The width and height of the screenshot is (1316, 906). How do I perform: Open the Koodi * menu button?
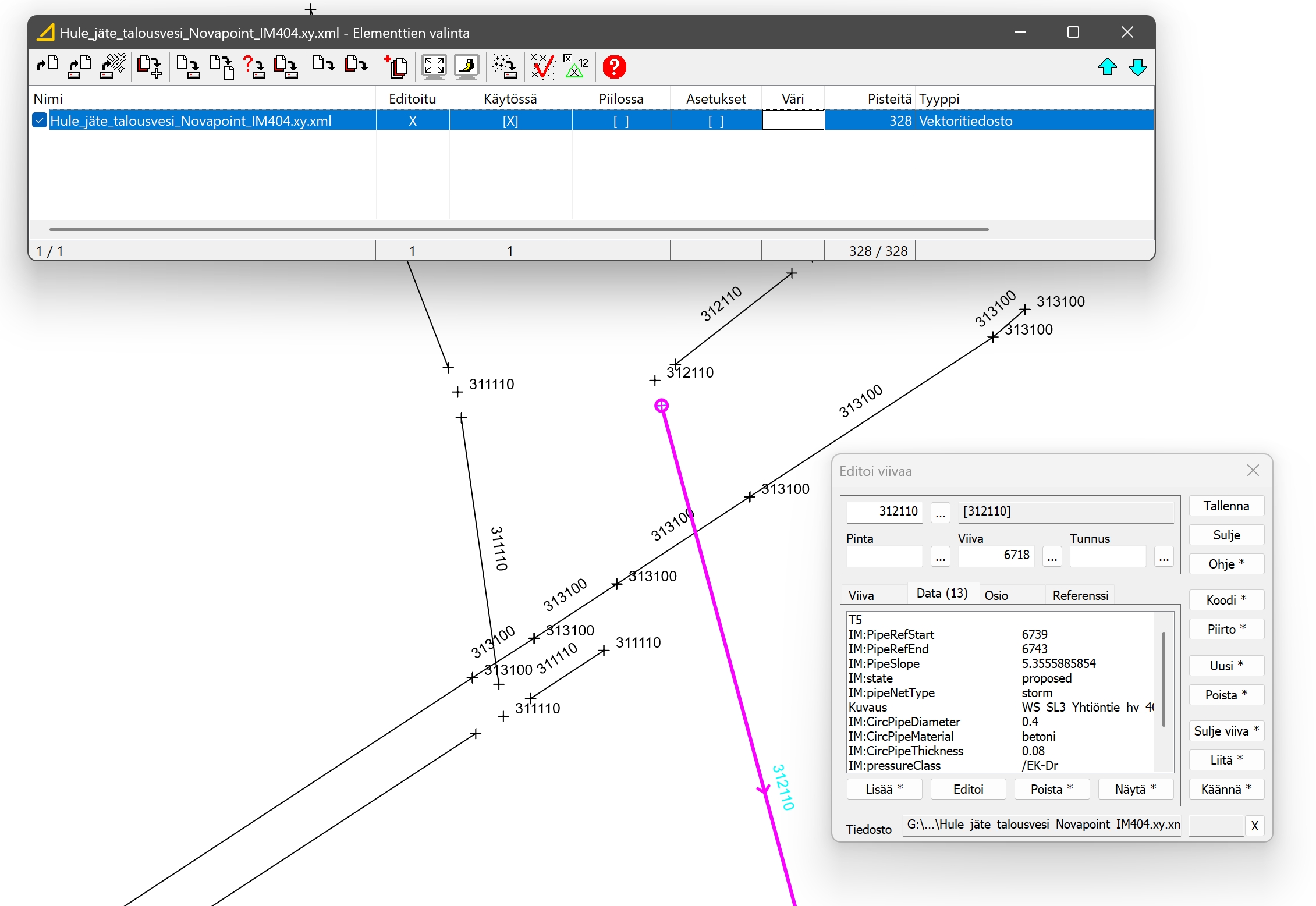click(x=1226, y=600)
